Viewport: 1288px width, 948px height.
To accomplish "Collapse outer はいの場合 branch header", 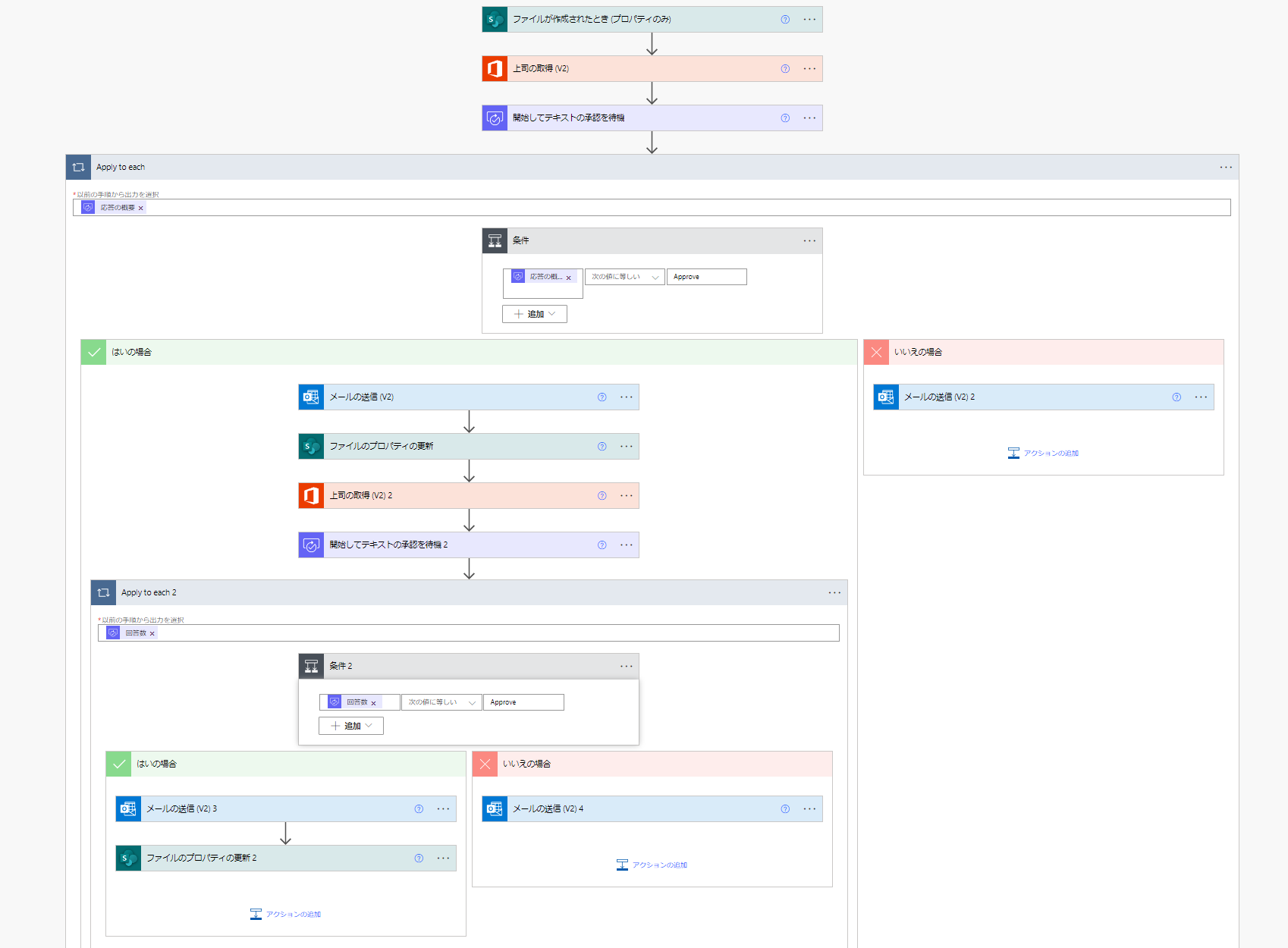I will coord(469,353).
